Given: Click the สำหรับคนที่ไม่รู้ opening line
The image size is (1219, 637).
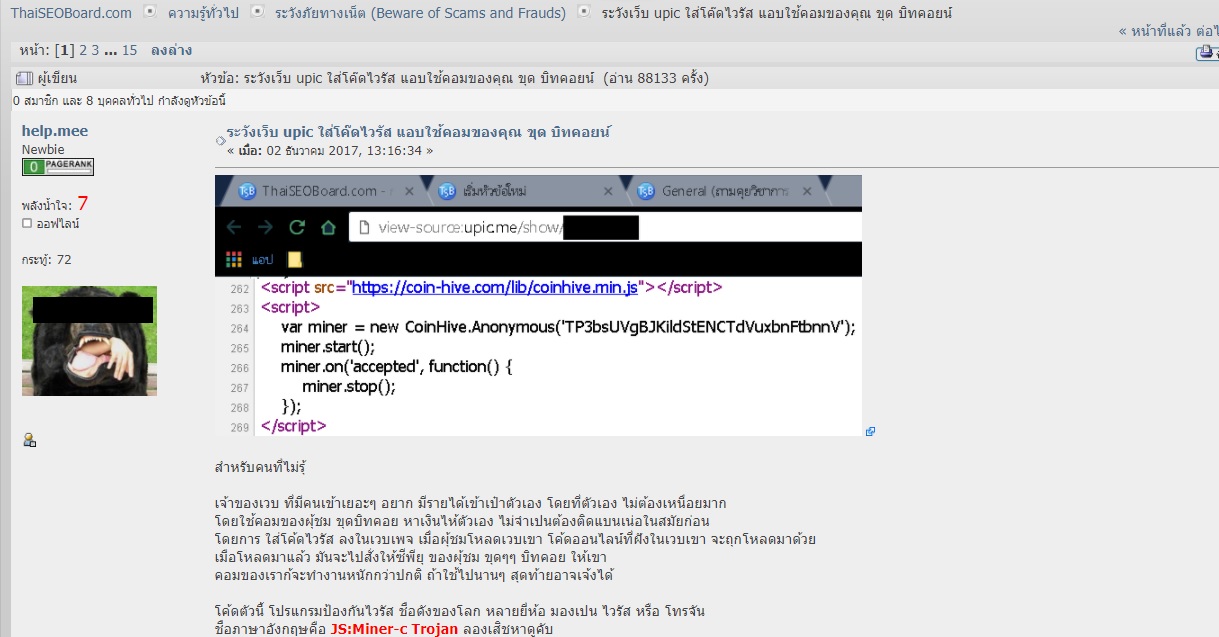Looking at the screenshot, I should [260, 467].
